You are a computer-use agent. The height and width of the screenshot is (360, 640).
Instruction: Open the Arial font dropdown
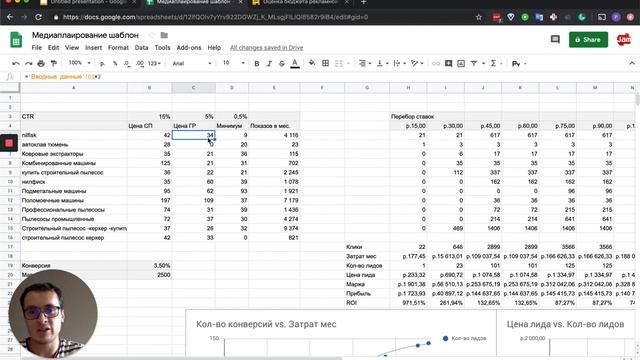tap(192, 64)
